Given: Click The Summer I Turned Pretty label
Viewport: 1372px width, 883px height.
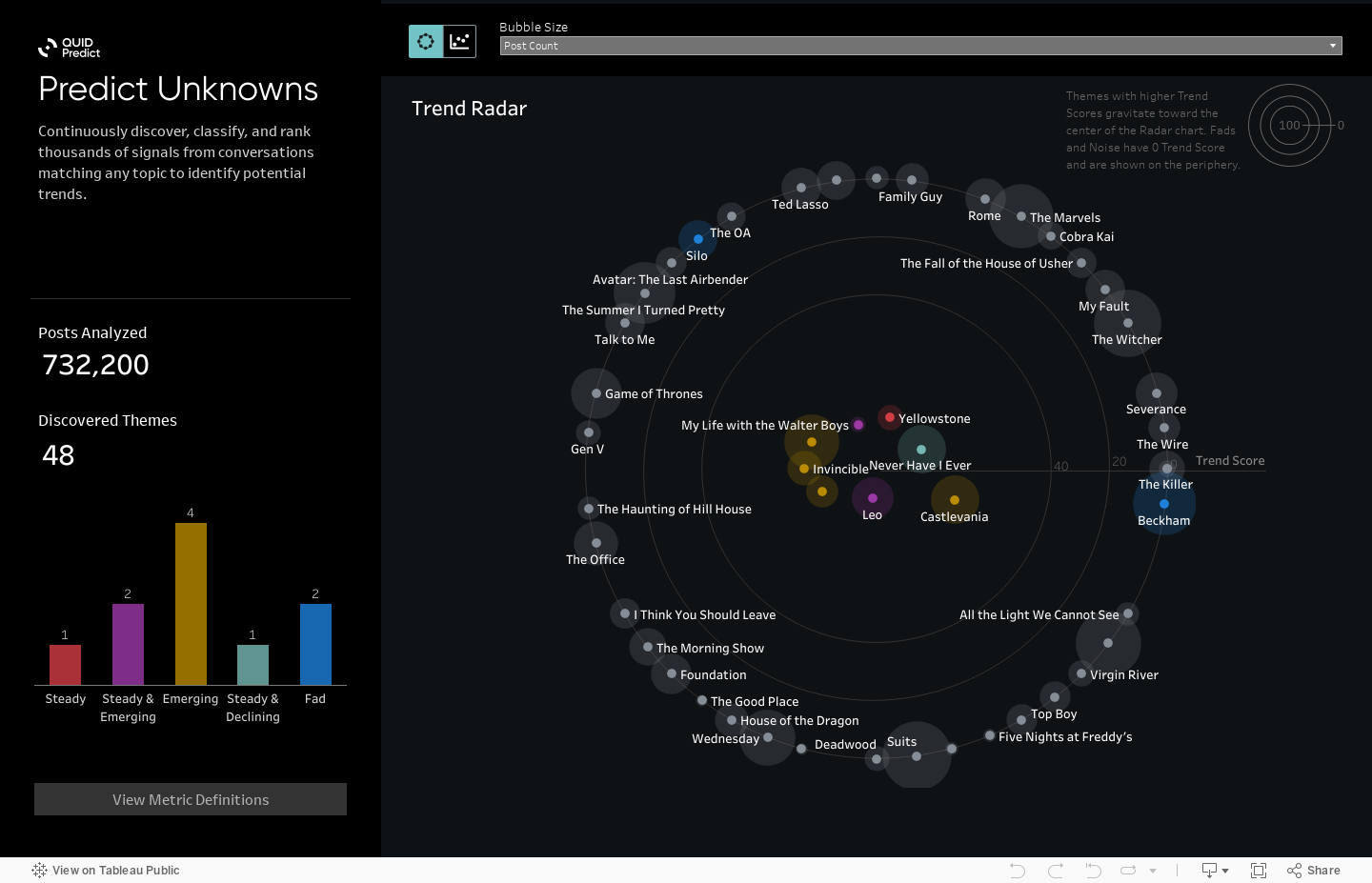Looking at the screenshot, I should pos(643,311).
